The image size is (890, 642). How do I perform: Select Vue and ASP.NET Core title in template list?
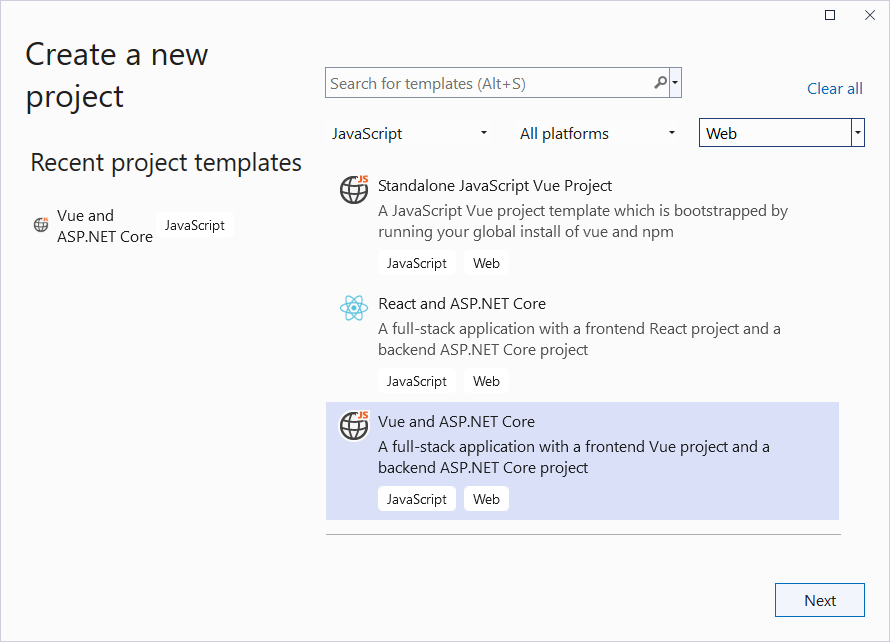456,422
